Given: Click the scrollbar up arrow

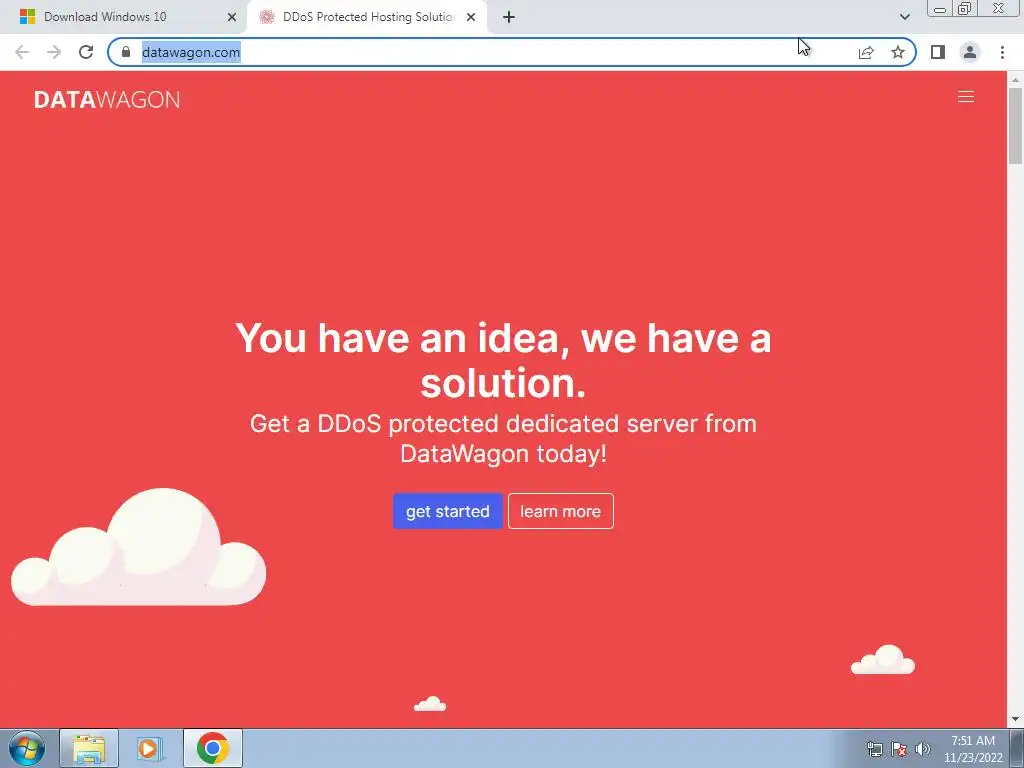Looking at the screenshot, I should 1016,80.
